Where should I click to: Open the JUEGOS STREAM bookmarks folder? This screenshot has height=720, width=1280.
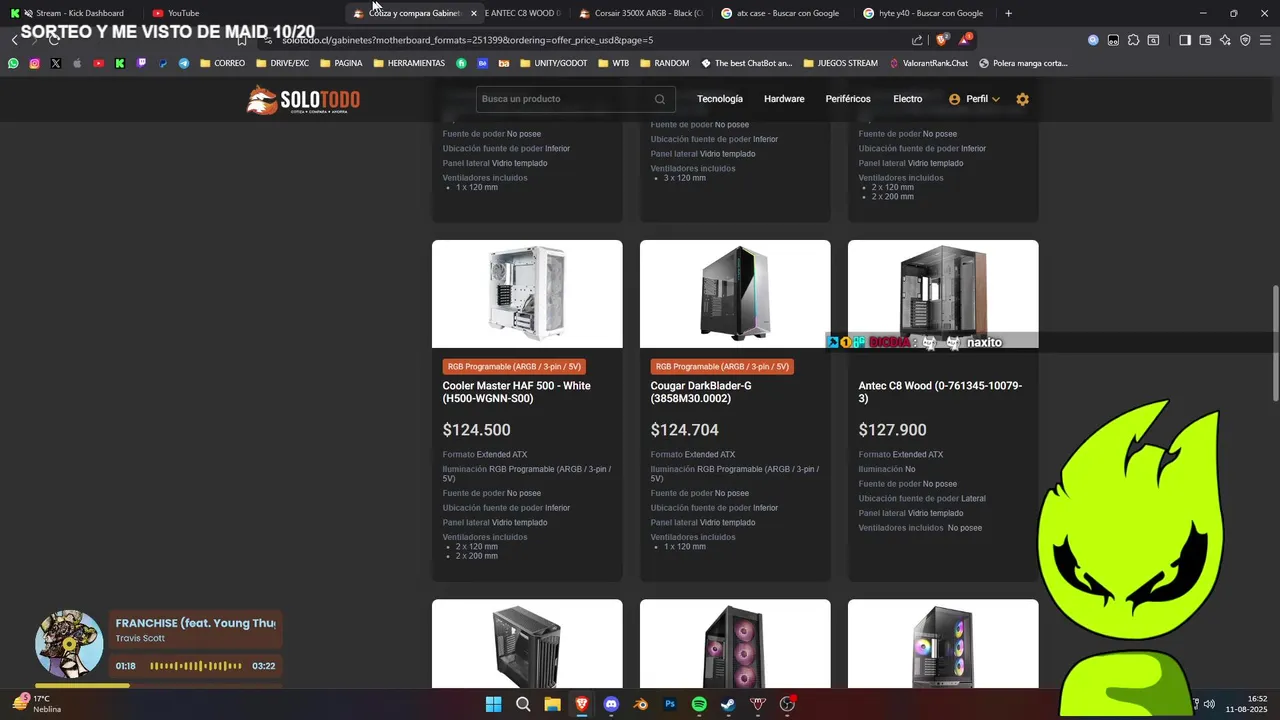coord(840,63)
